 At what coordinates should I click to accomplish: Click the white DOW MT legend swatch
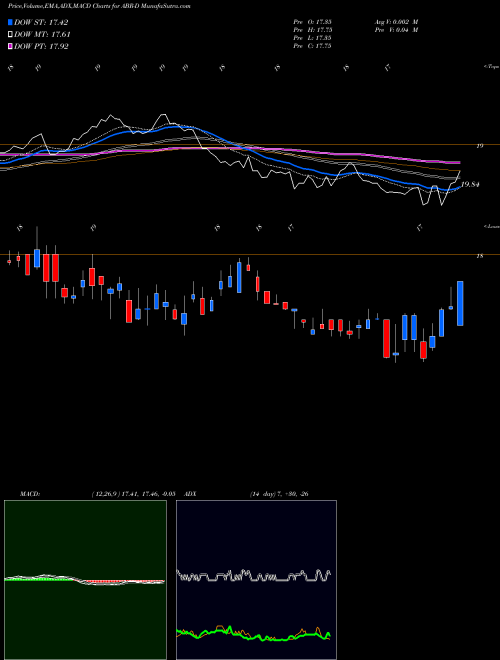coord(11,35)
